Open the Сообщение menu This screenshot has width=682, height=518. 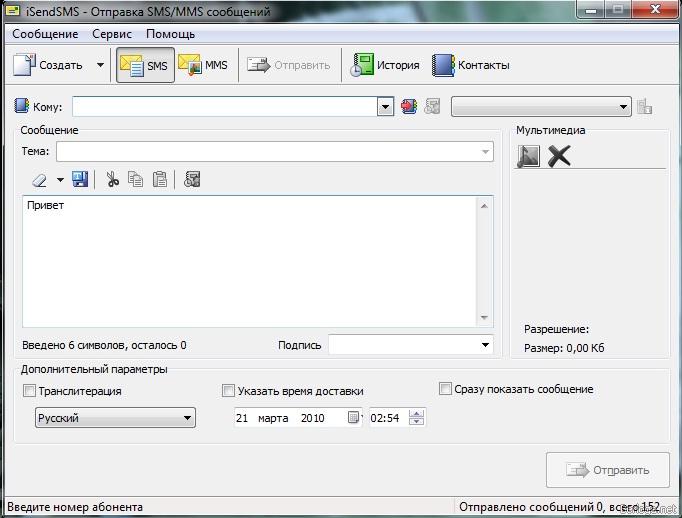click(45, 34)
